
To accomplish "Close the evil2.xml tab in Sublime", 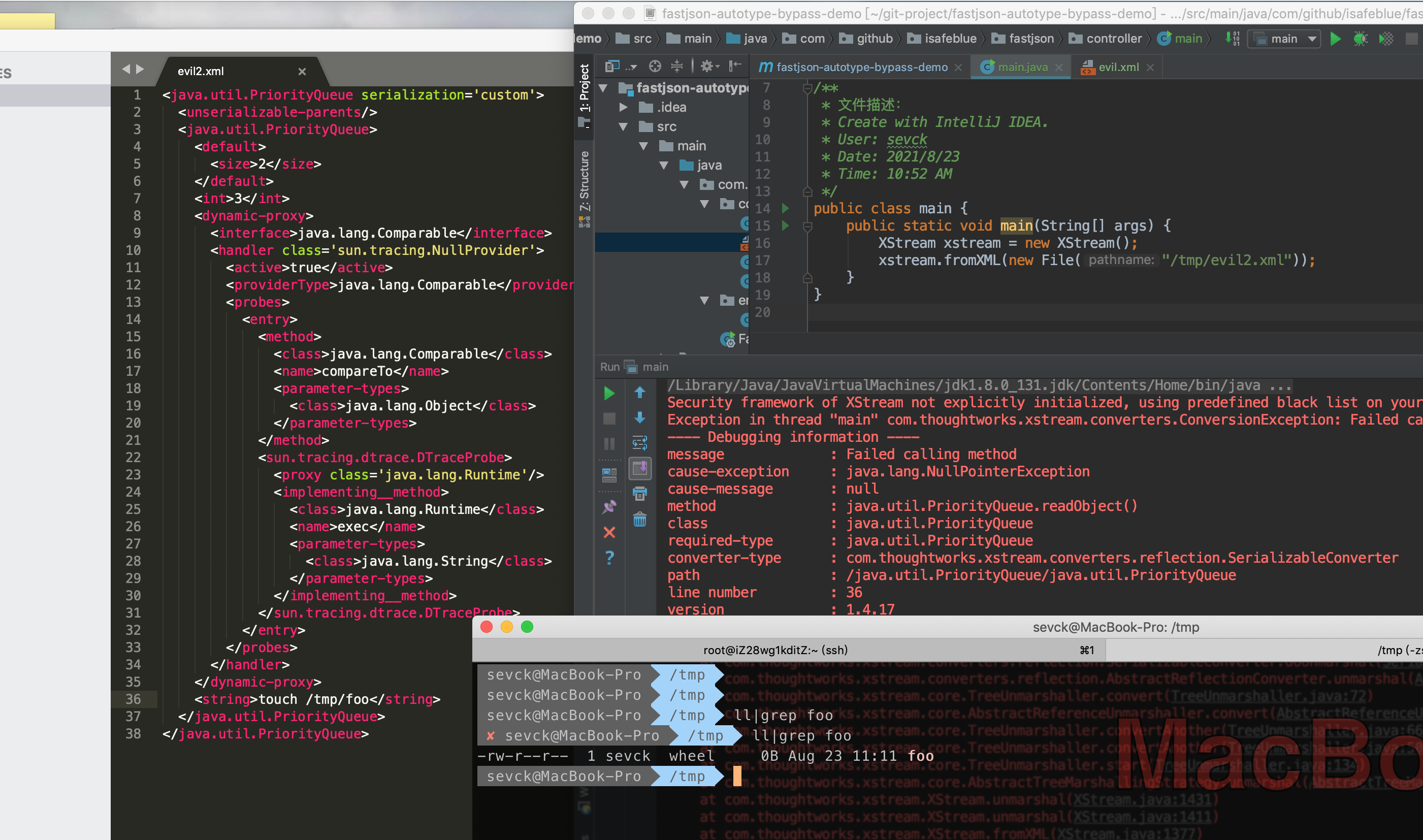I will [x=302, y=71].
